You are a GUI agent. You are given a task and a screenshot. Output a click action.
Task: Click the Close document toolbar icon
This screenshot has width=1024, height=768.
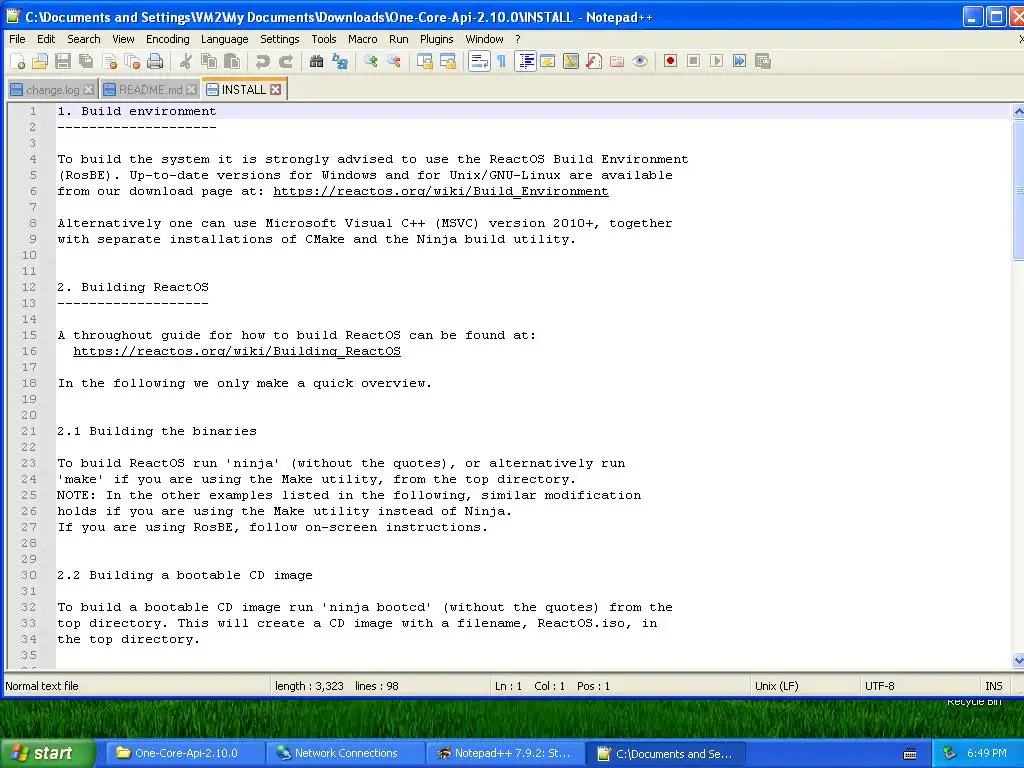[109, 61]
